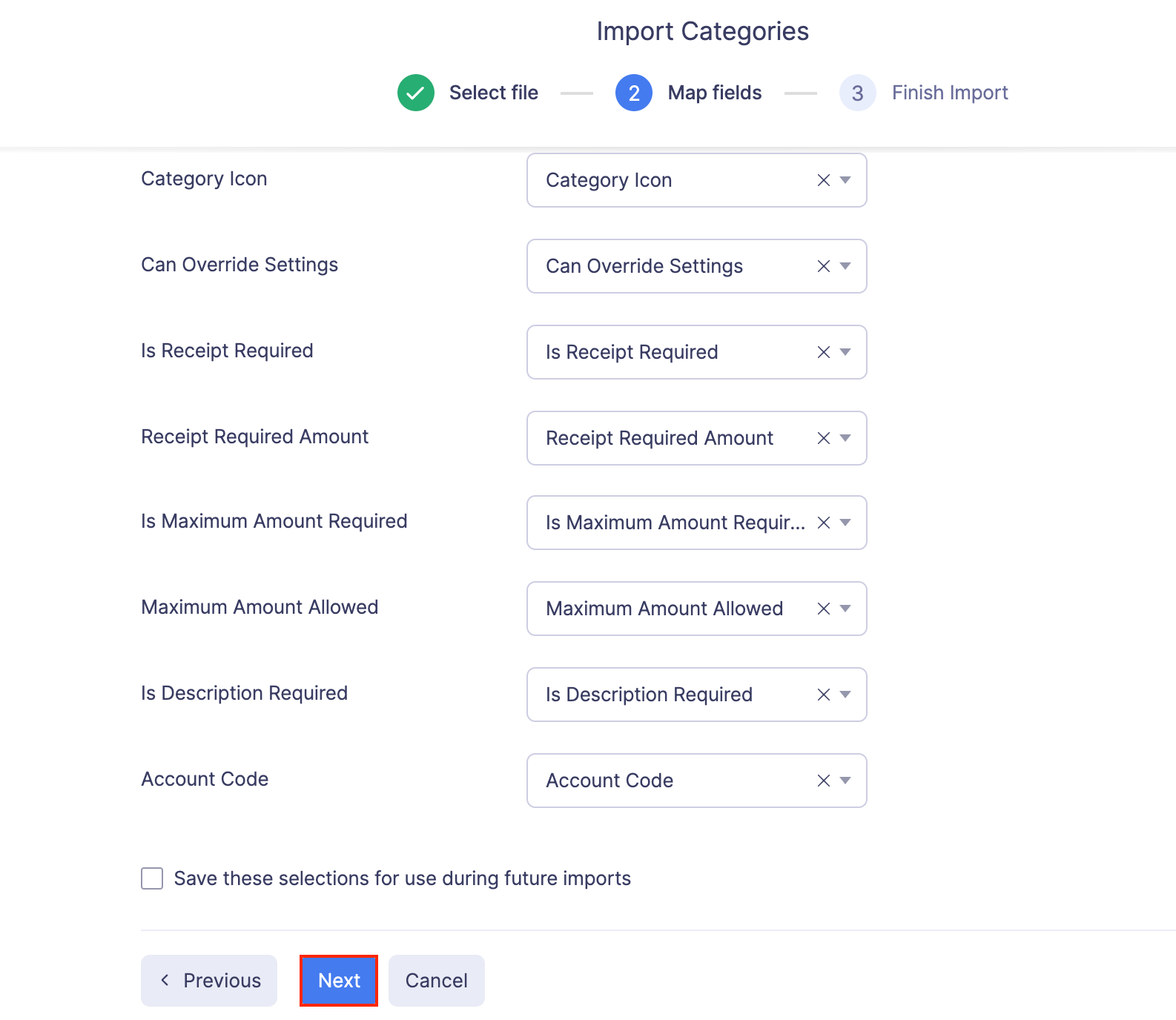The image size is (1176, 1020).
Task: Clear the Account Code field mapping
Action: (x=823, y=781)
